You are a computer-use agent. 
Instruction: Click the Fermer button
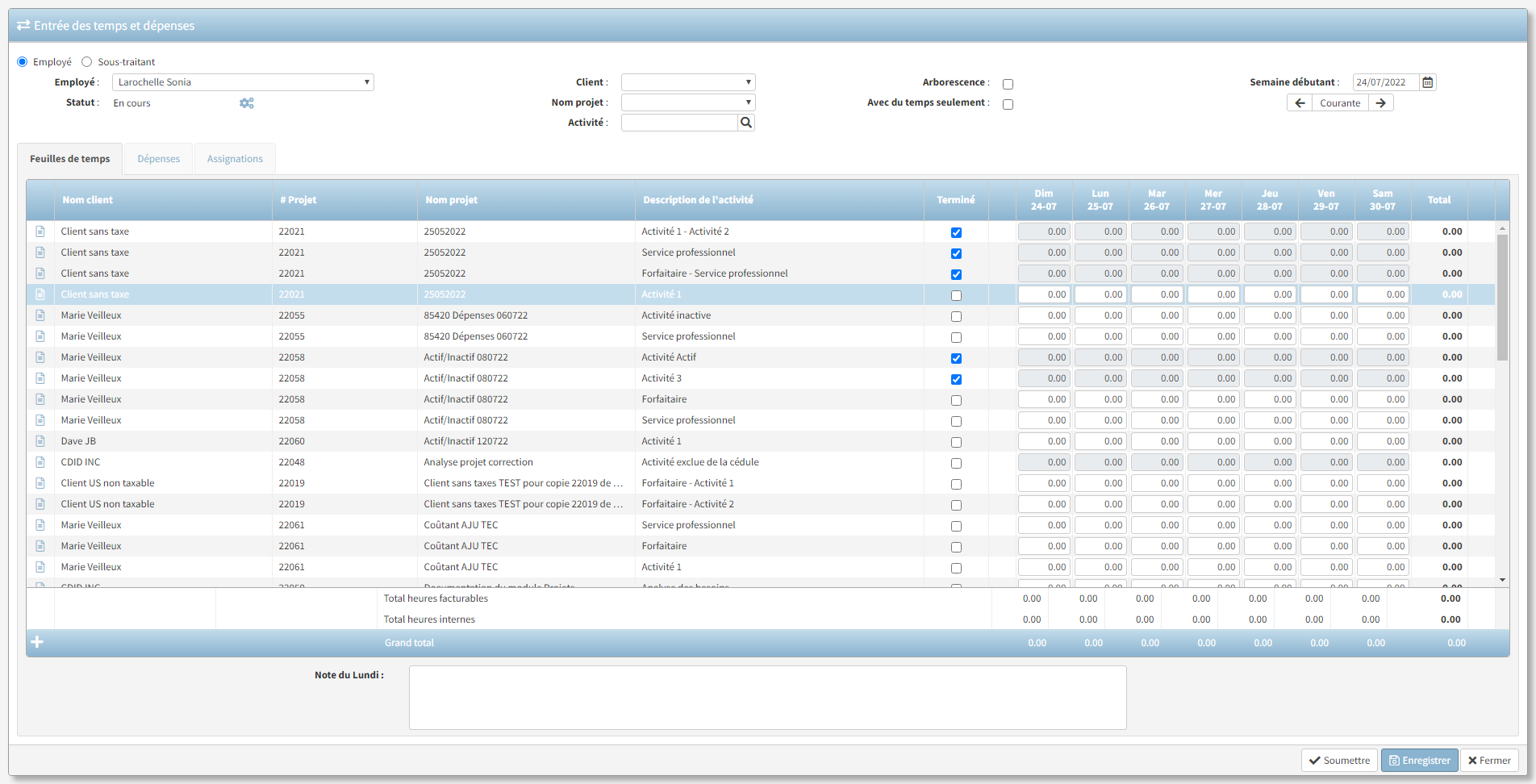coord(1489,761)
